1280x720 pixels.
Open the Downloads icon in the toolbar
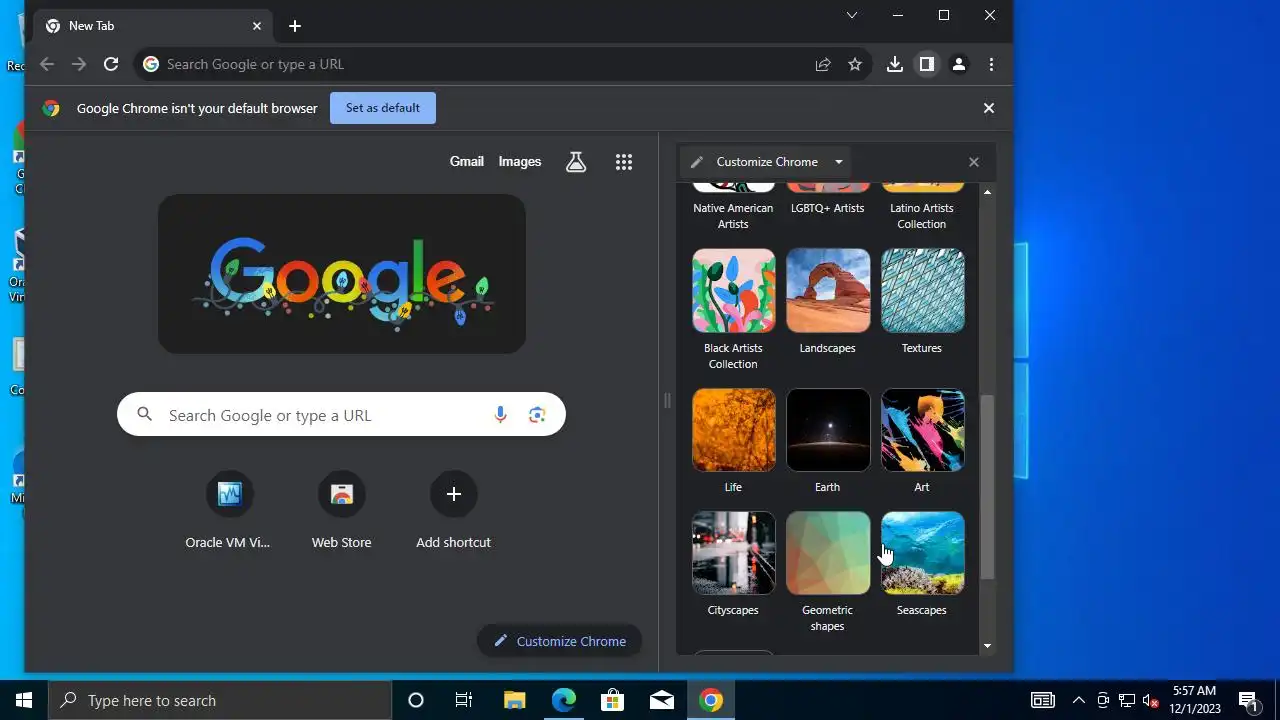pos(895,64)
